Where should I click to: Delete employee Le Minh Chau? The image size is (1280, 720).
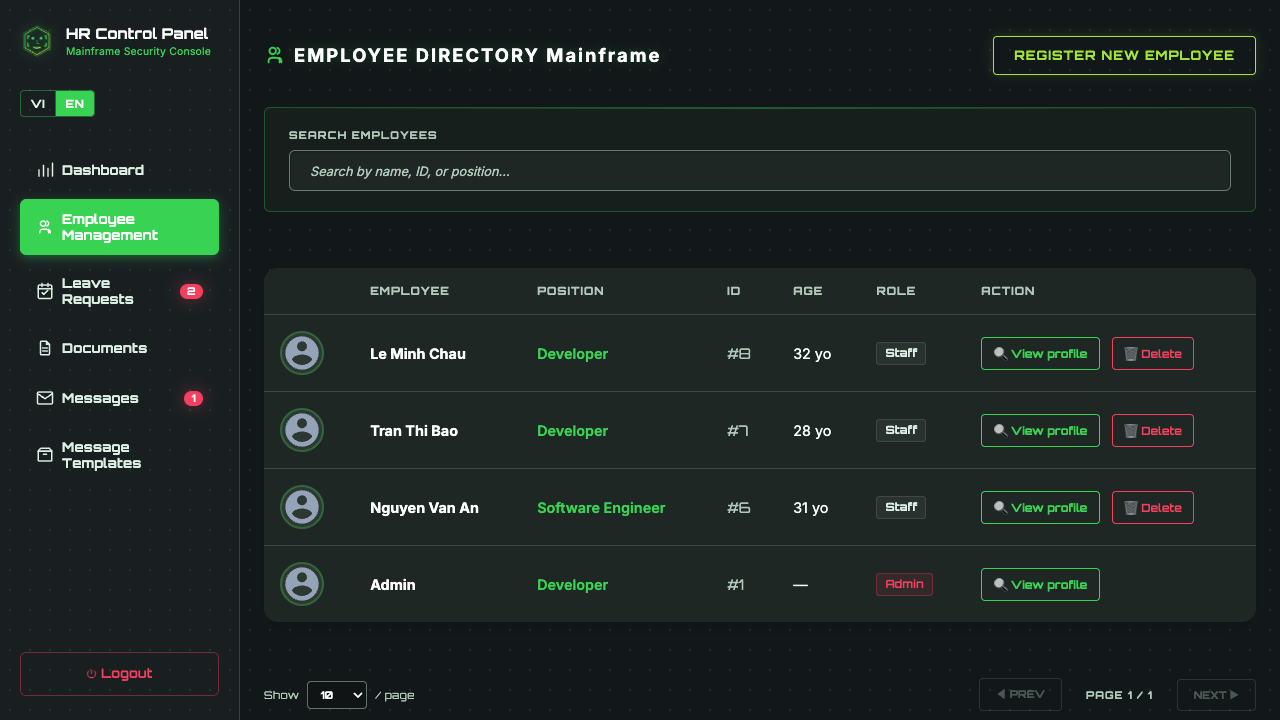coord(1153,353)
